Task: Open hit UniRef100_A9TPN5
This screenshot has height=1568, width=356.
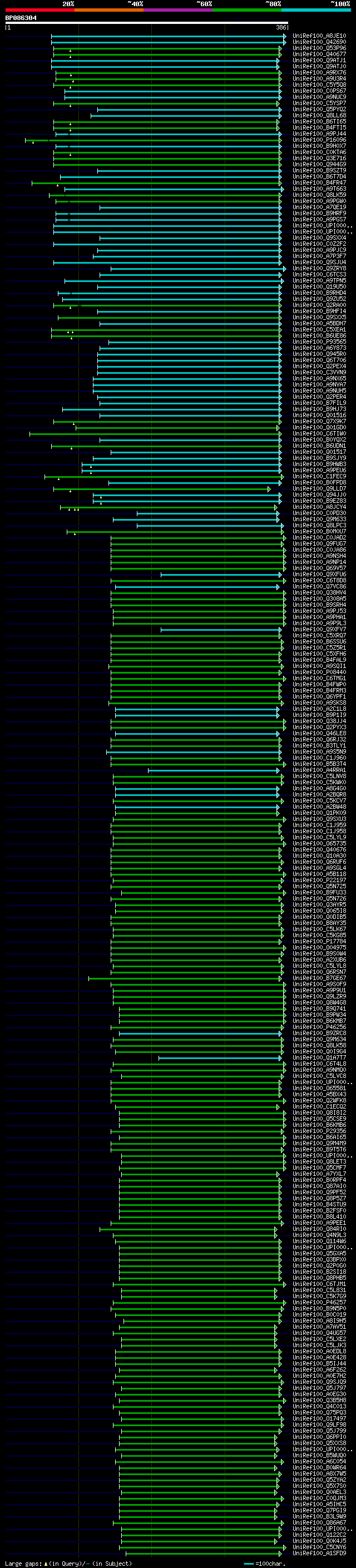Action: pos(319,280)
